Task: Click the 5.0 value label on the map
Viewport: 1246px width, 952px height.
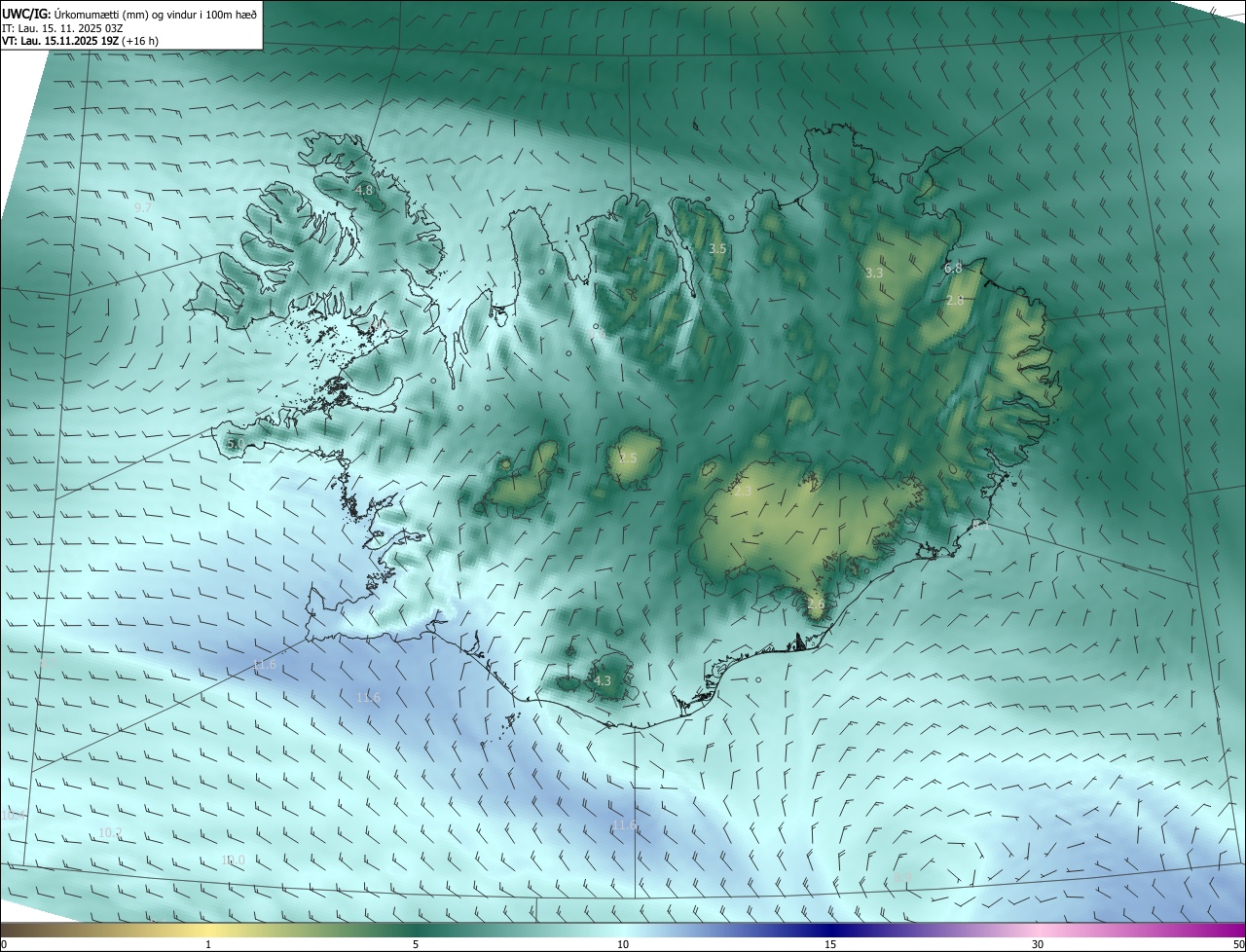Action: coord(236,444)
